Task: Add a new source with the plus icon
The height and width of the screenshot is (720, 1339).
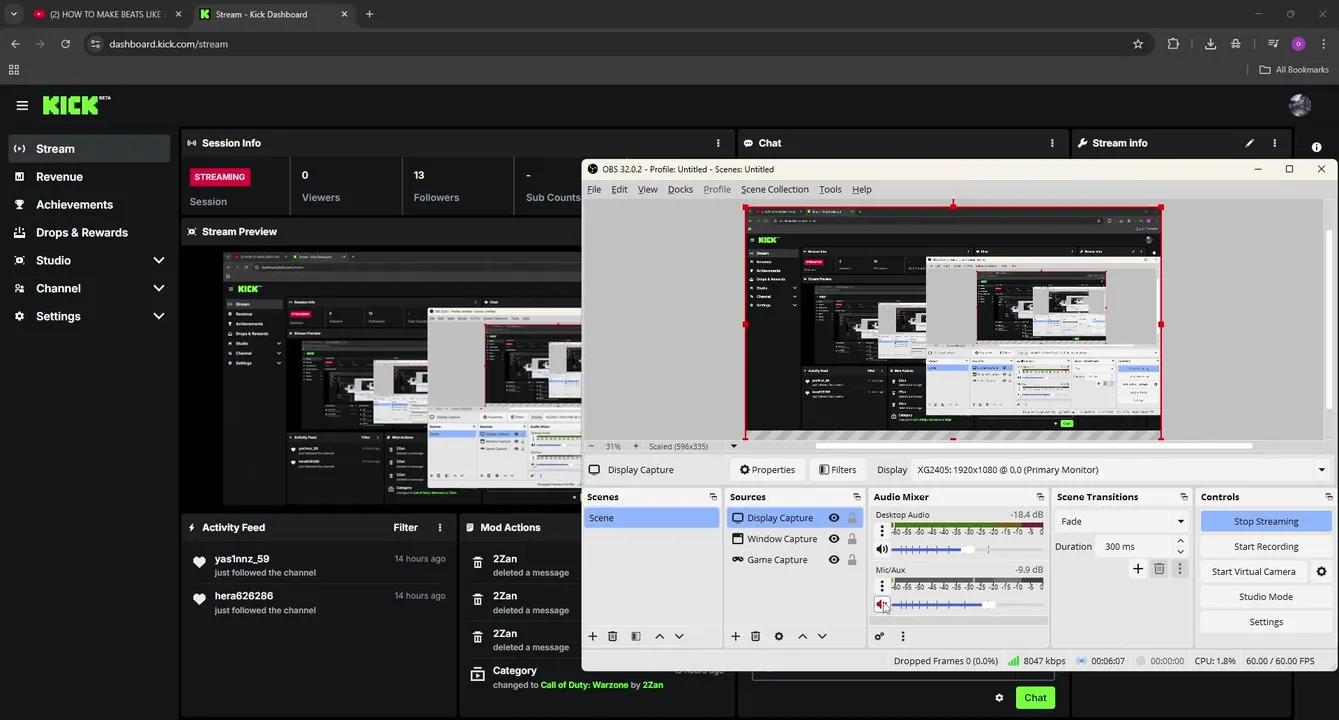Action: (x=735, y=636)
